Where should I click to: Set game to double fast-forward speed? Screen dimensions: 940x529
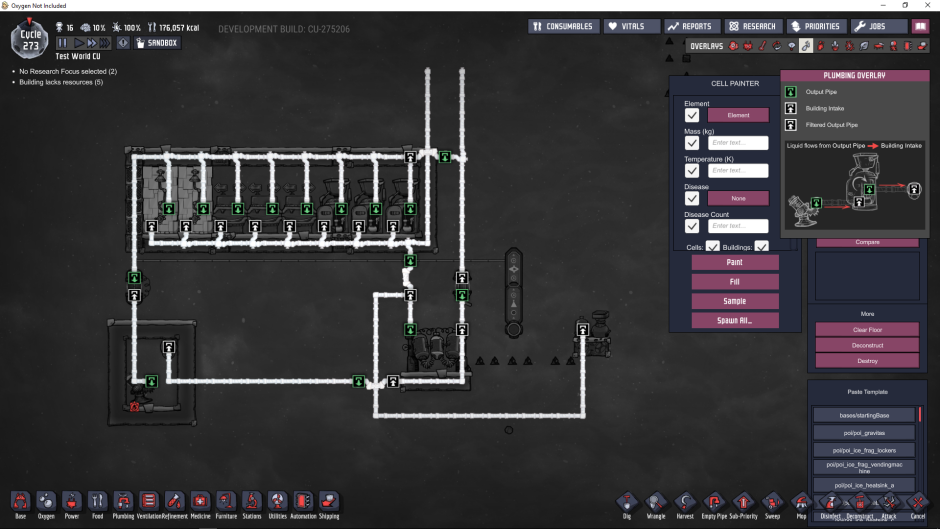pyautogui.click(x=91, y=43)
